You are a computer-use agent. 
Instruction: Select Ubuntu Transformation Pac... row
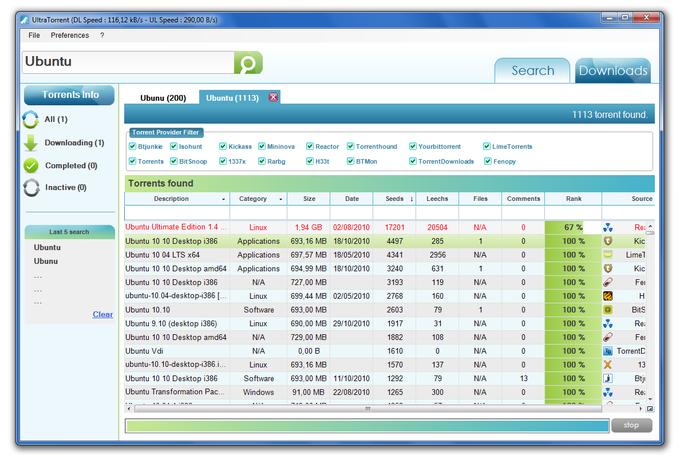386,392
